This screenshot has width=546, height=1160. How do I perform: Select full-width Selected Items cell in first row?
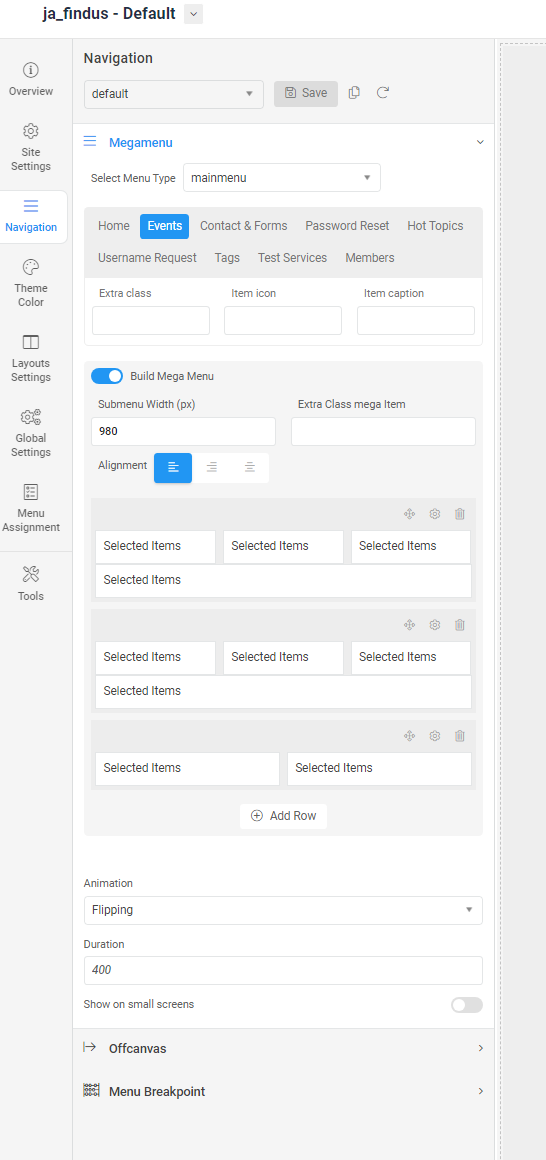pyautogui.click(x=283, y=581)
